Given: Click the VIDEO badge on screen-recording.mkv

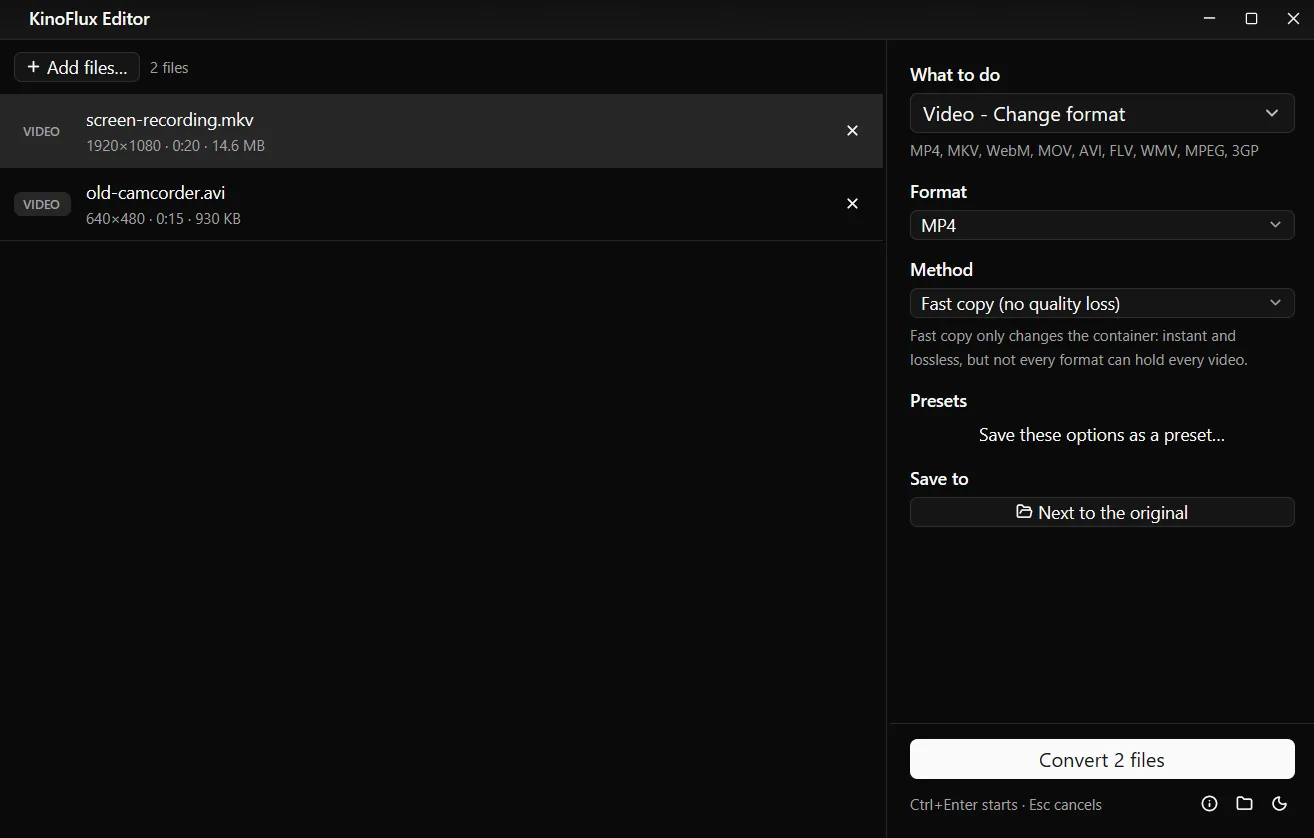Looking at the screenshot, I should [x=41, y=131].
